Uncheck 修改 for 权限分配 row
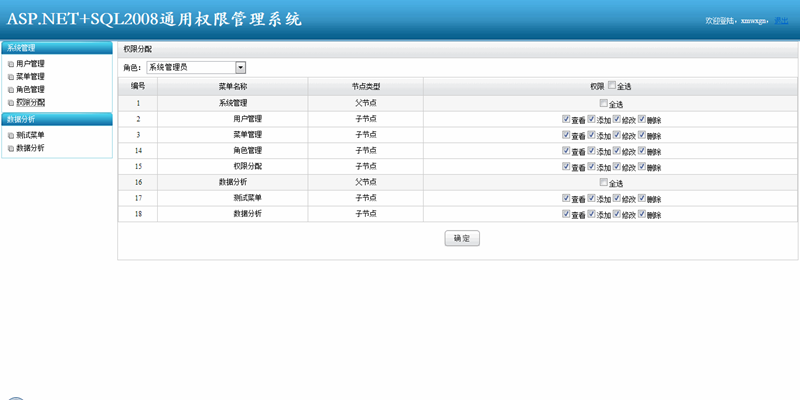Image resolution: width=800 pixels, height=400 pixels. point(616,166)
